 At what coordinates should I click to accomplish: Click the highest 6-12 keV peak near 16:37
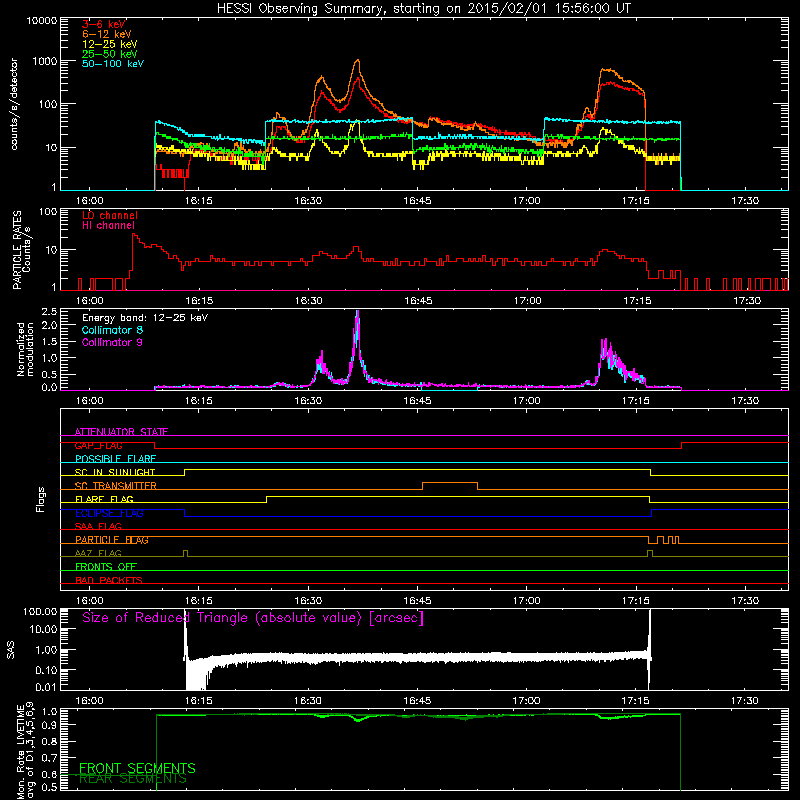(358, 61)
